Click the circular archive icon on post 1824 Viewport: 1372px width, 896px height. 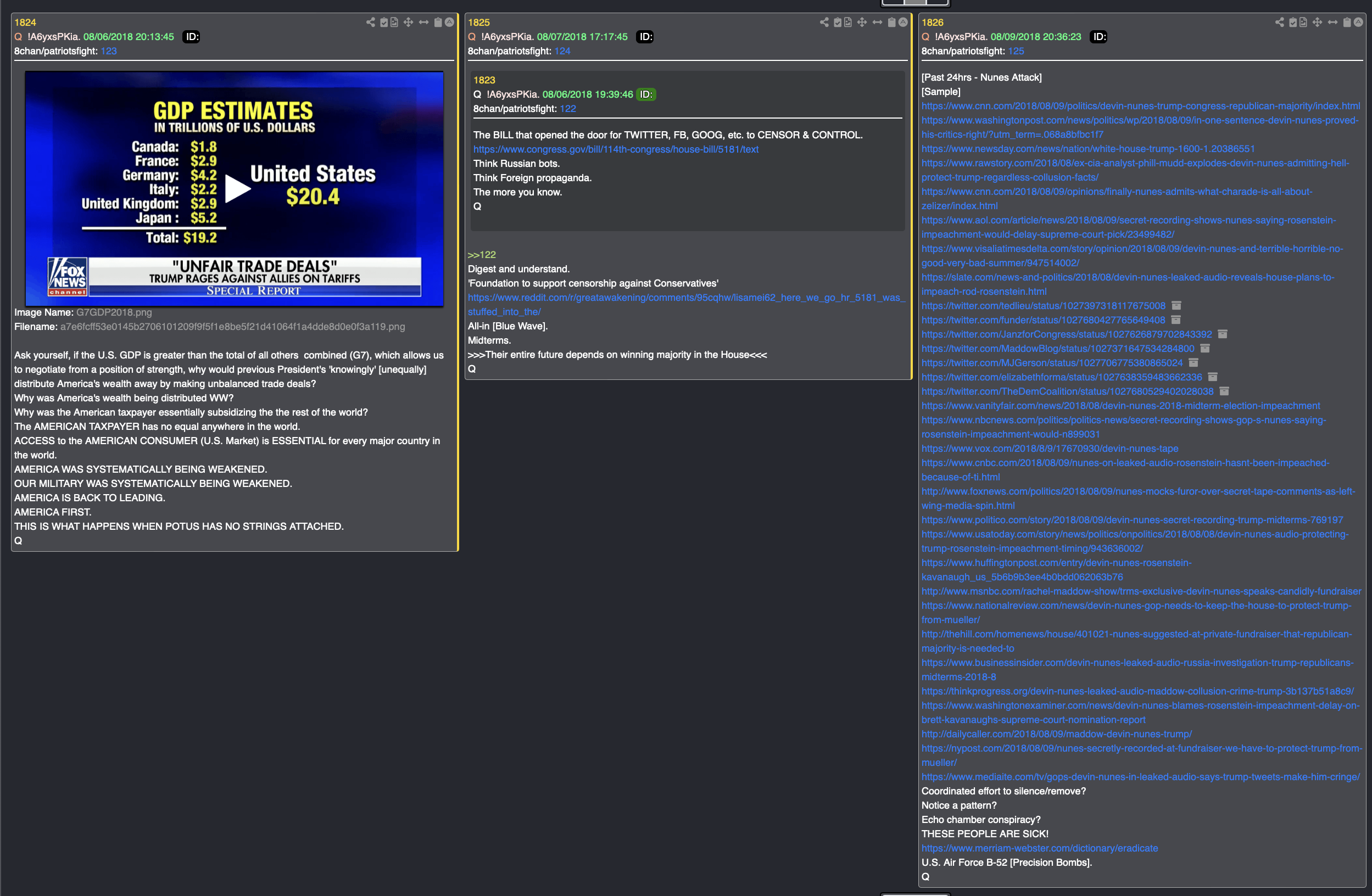(449, 23)
